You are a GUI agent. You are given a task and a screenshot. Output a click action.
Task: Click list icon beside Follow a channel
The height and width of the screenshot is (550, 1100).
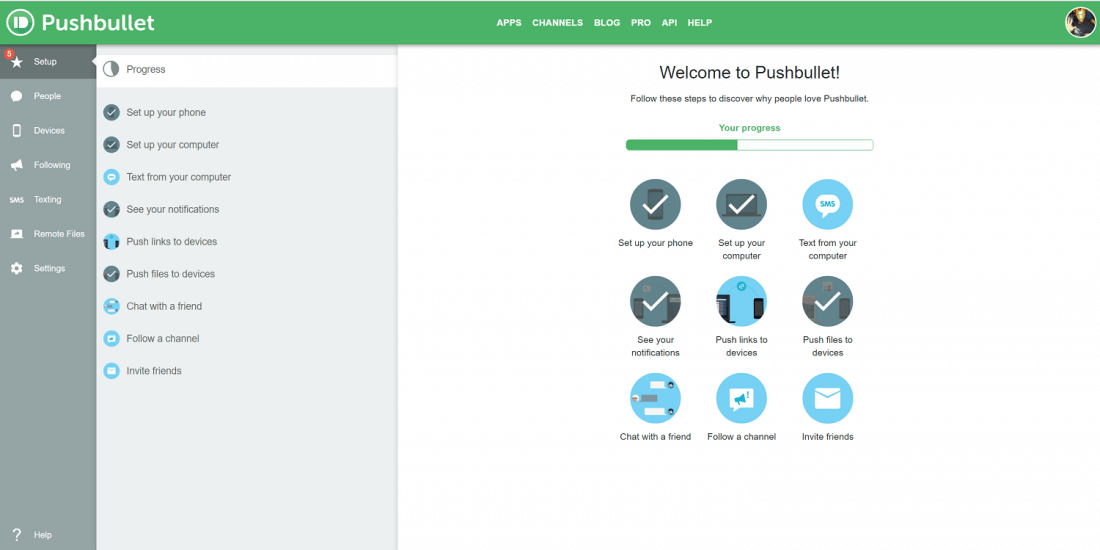point(111,339)
